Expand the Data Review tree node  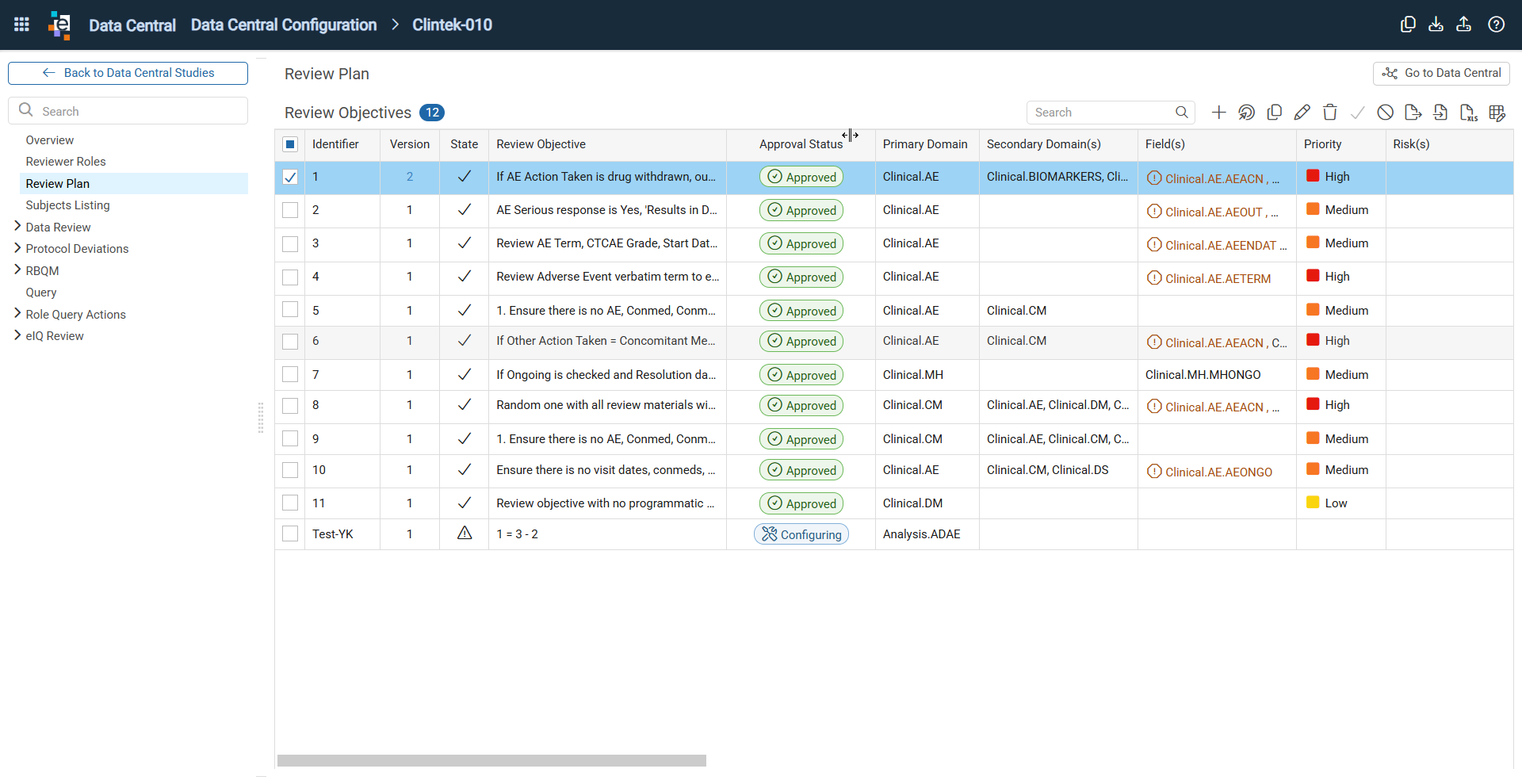pos(17,227)
